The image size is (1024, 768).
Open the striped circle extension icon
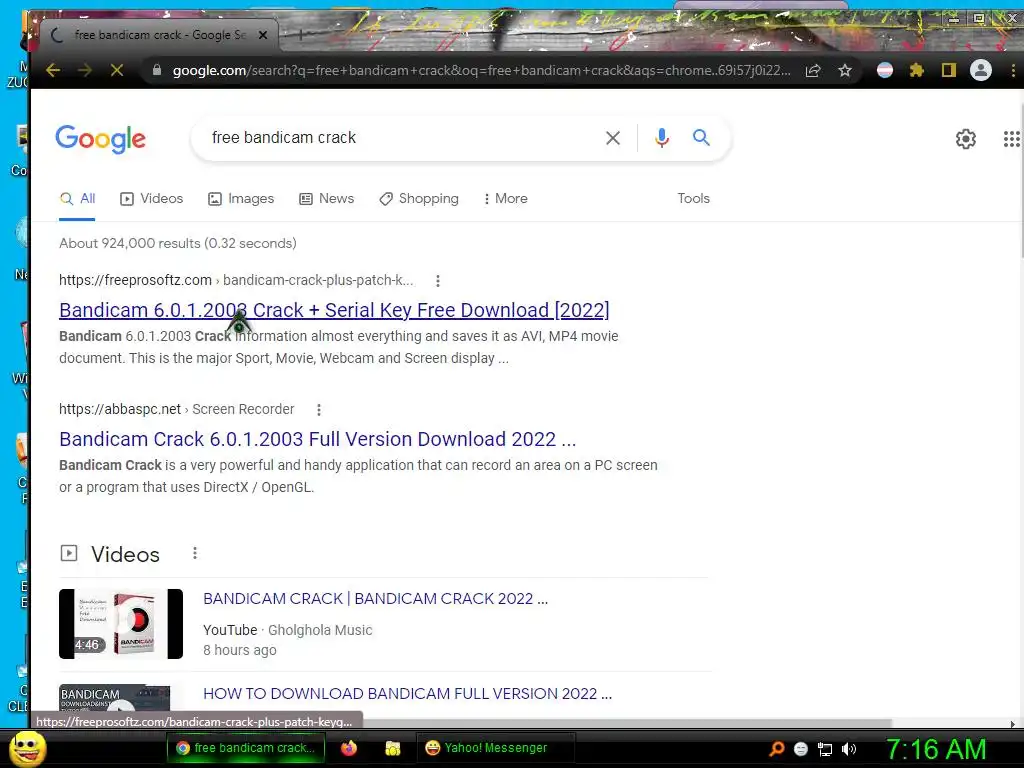tap(885, 70)
